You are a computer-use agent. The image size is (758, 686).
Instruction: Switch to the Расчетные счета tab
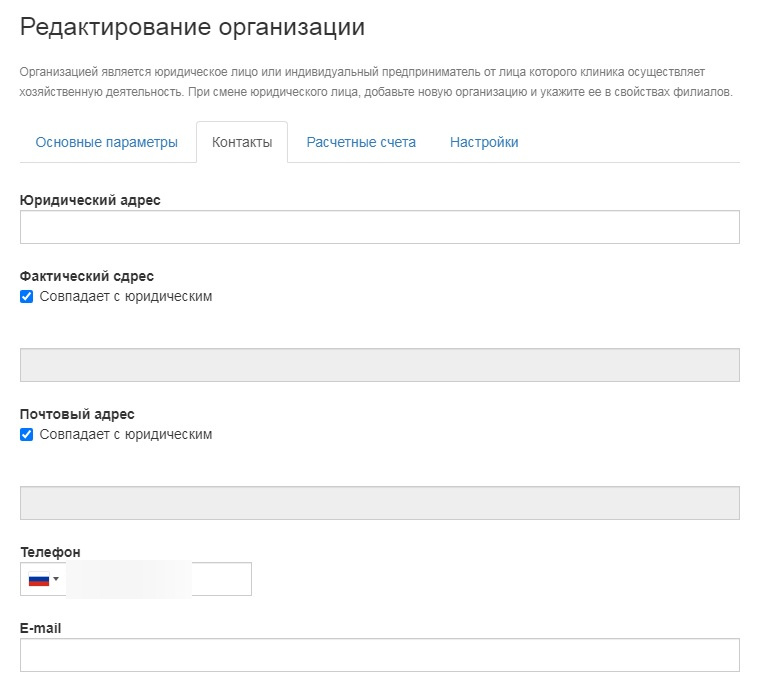coord(361,142)
